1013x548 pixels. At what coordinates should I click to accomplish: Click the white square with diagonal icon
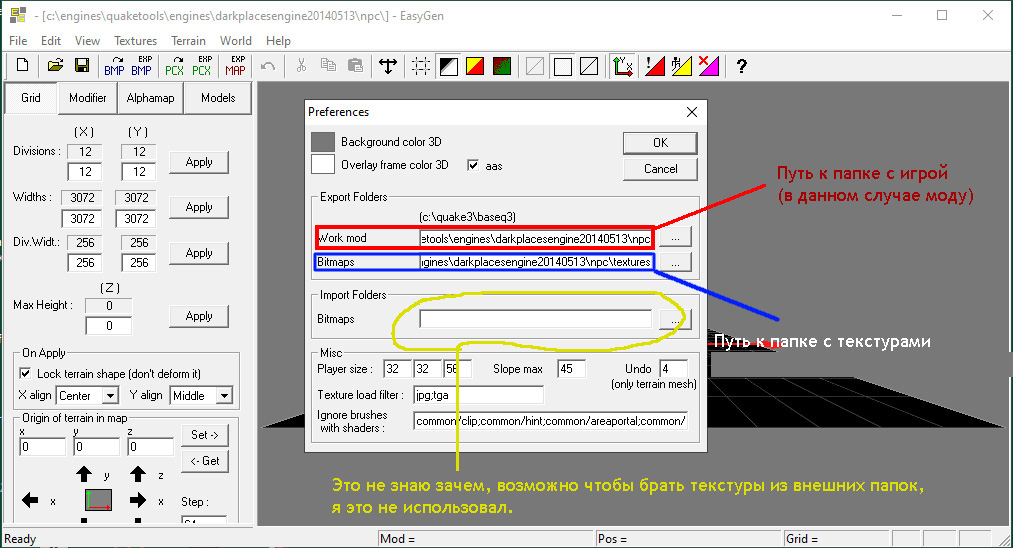click(x=589, y=66)
